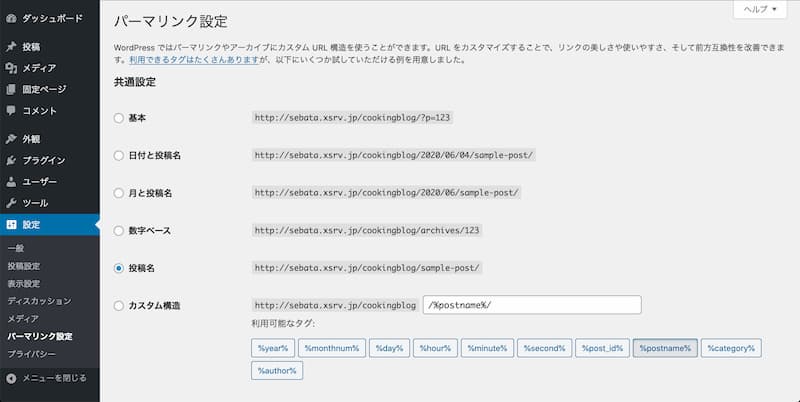This screenshot has width=800, height=402.
Task: Open 一般 settings submenu
Action: (x=16, y=248)
